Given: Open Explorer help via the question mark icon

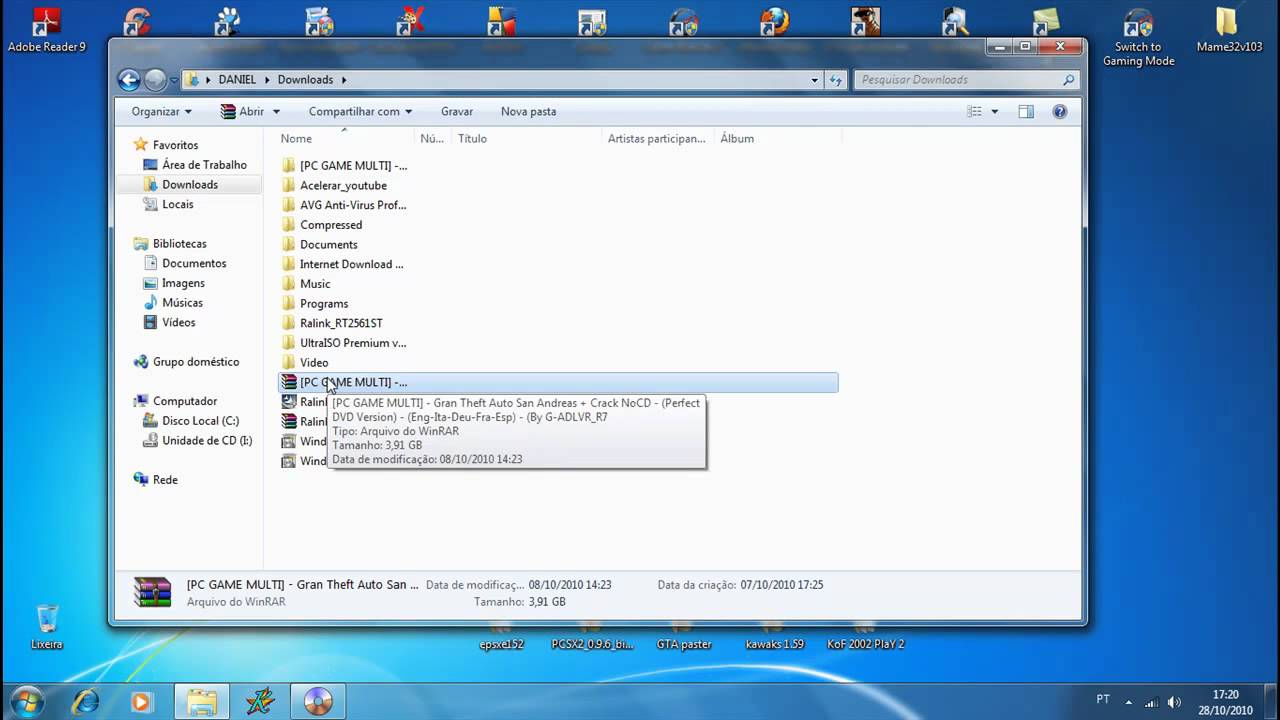Looking at the screenshot, I should [1059, 112].
